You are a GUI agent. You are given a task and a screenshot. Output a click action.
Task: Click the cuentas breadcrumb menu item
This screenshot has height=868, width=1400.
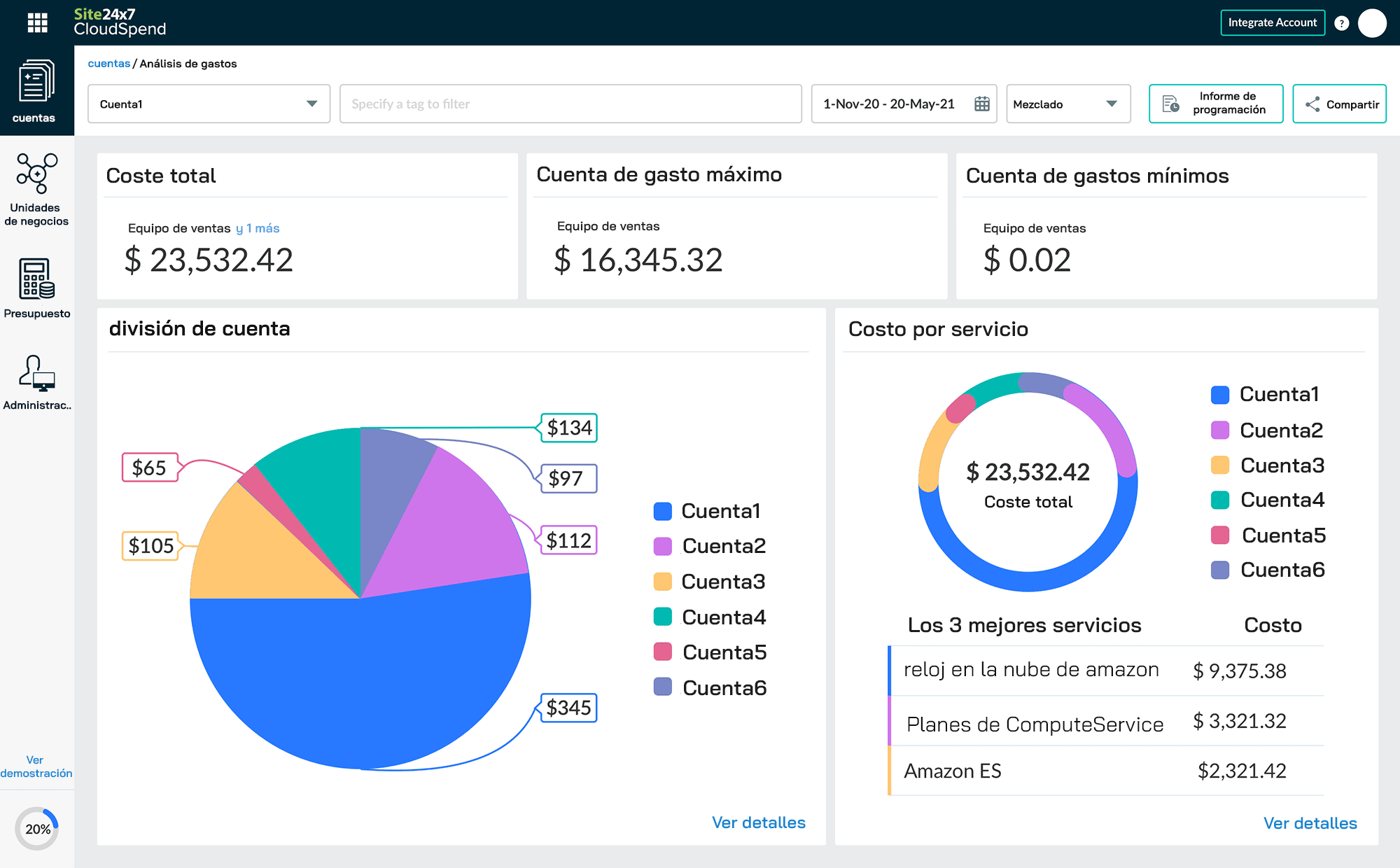[109, 63]
